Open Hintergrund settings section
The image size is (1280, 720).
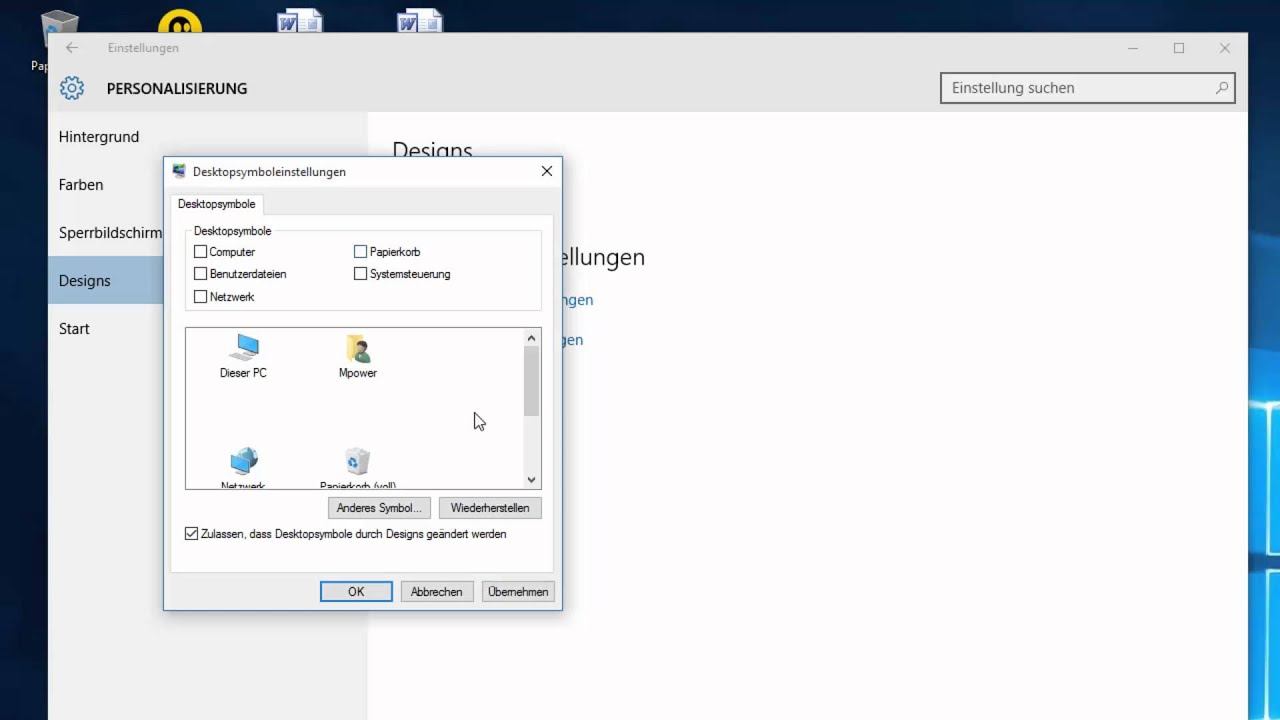[x=208, y=137]
